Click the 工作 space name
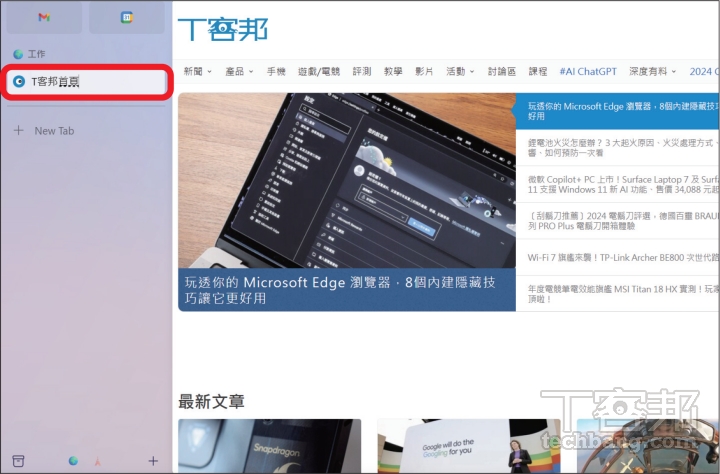 point(36,54)
